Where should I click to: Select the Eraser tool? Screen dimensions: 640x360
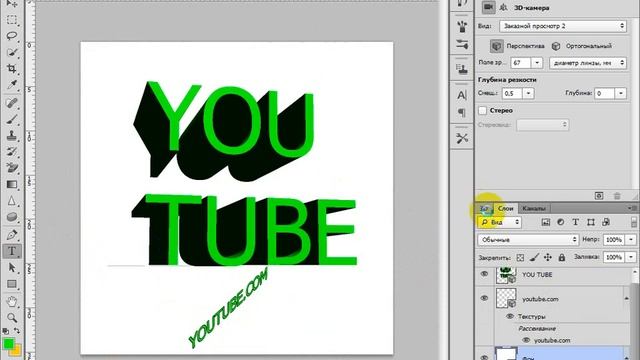(x=12, y=168)
